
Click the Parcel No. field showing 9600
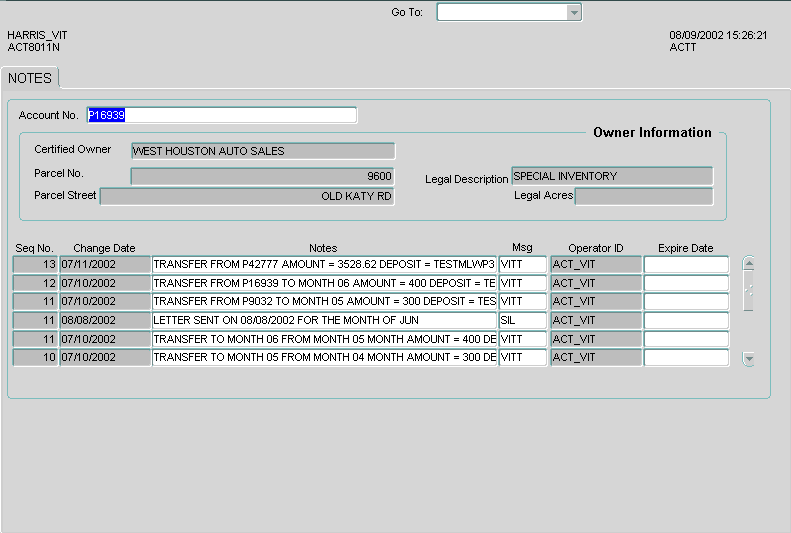[263, 176]
